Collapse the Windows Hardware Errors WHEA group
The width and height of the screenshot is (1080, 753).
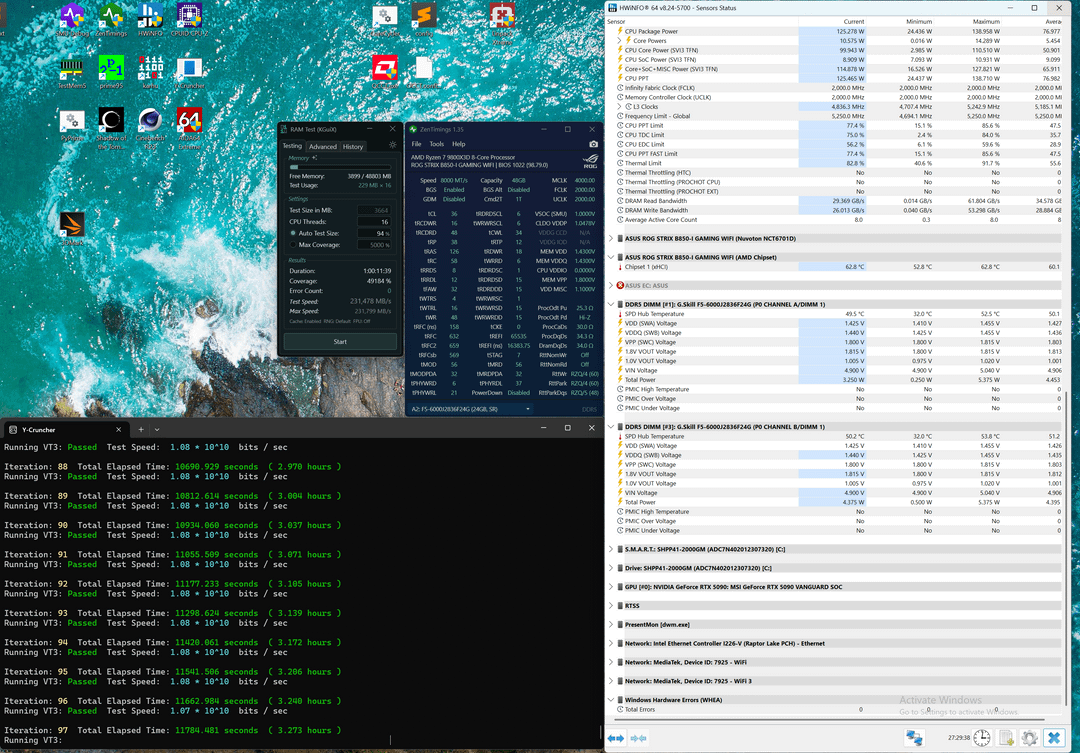(x=611, y=700)
